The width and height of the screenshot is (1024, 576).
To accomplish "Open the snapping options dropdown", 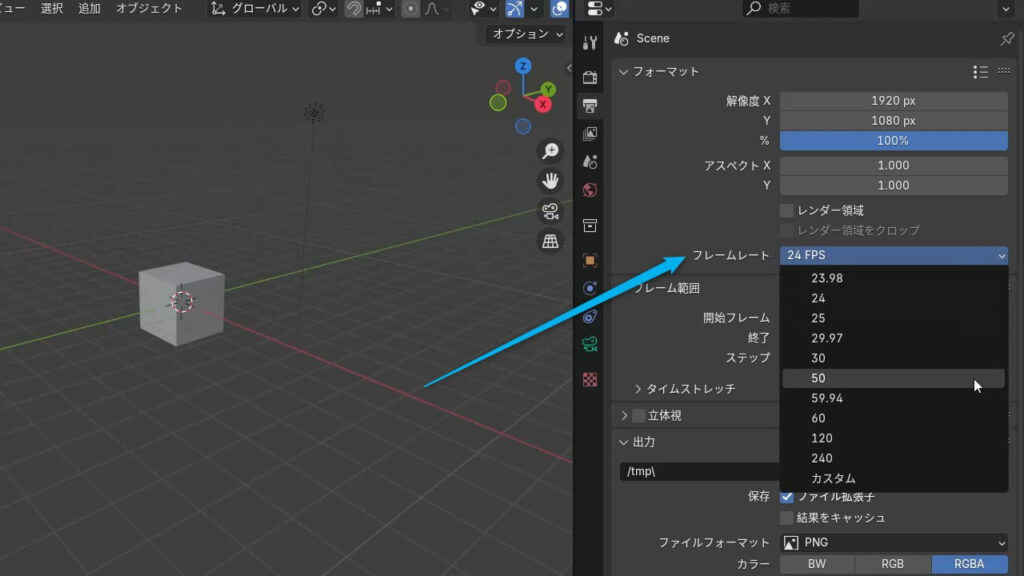I will tap(379, 8).
